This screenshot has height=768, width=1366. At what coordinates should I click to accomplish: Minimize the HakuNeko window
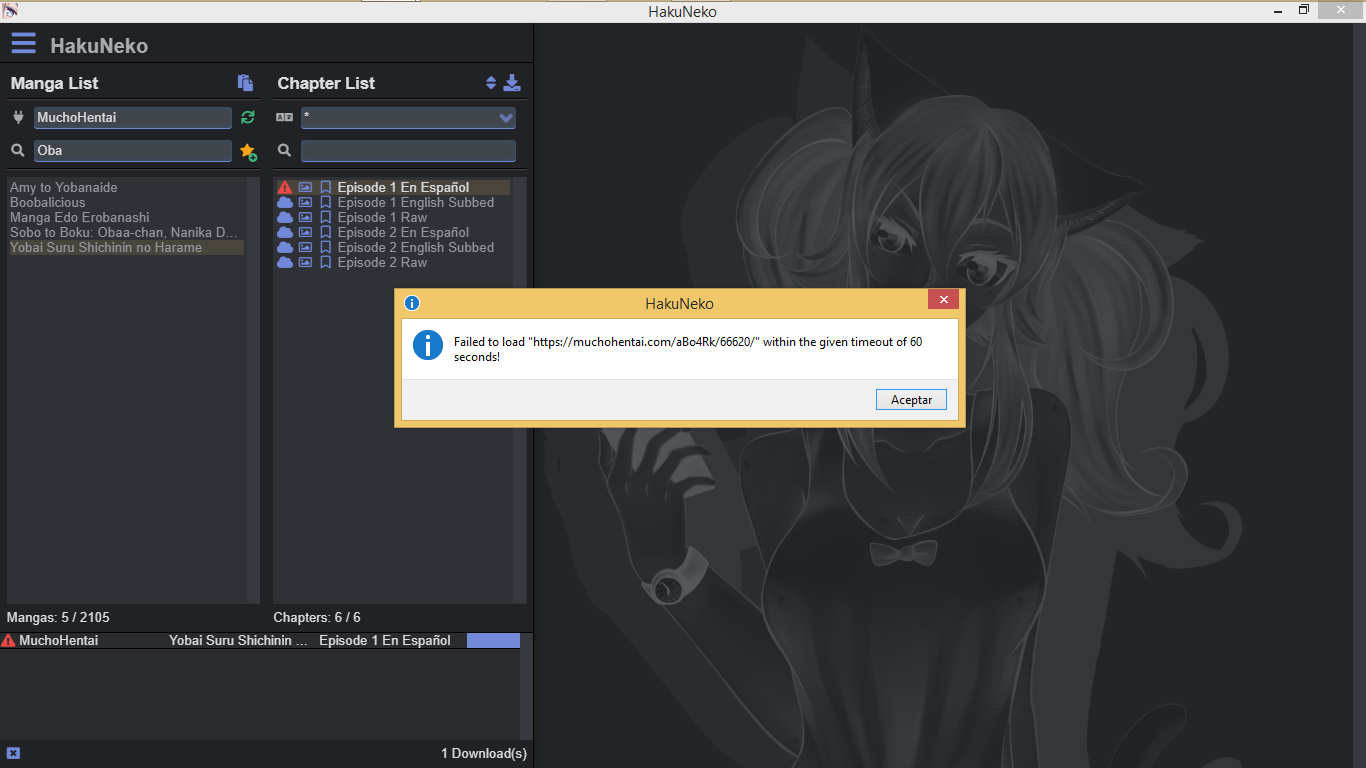(x=1279, y=10)
